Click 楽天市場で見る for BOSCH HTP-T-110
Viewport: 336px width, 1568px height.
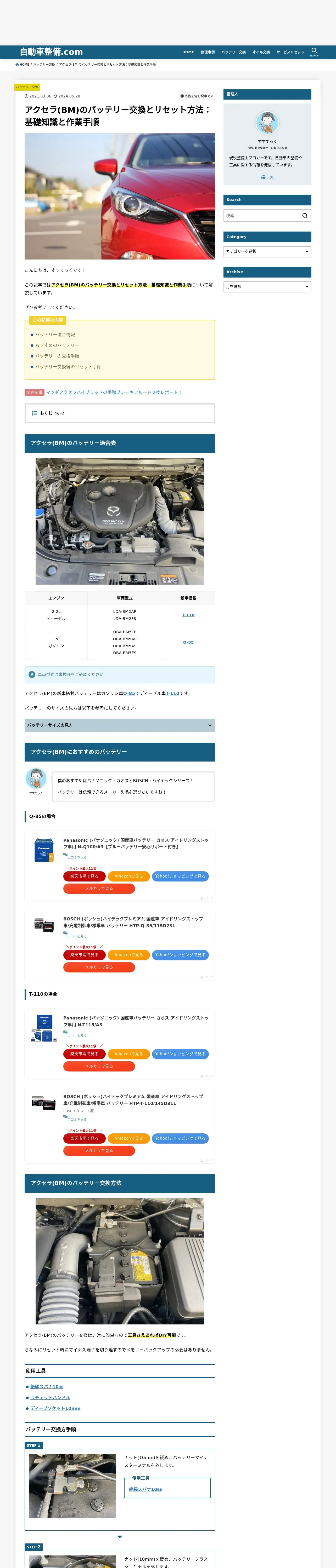pyautogui.click(x=84, y=1138)
